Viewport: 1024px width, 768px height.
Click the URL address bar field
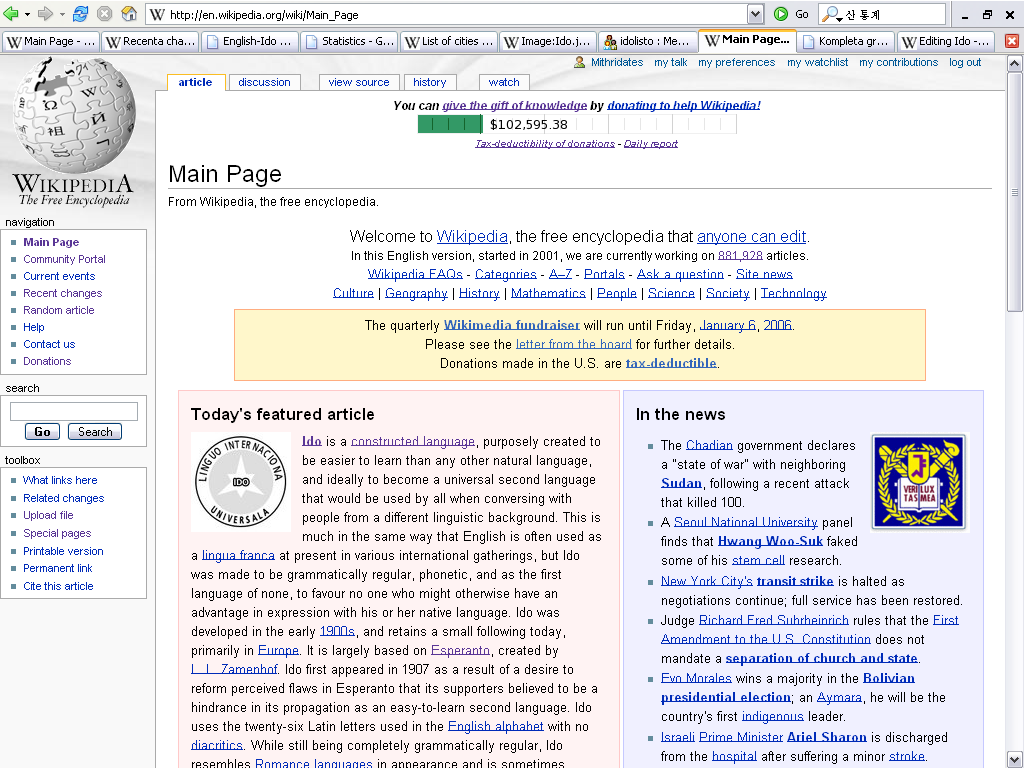click(447, 14)
